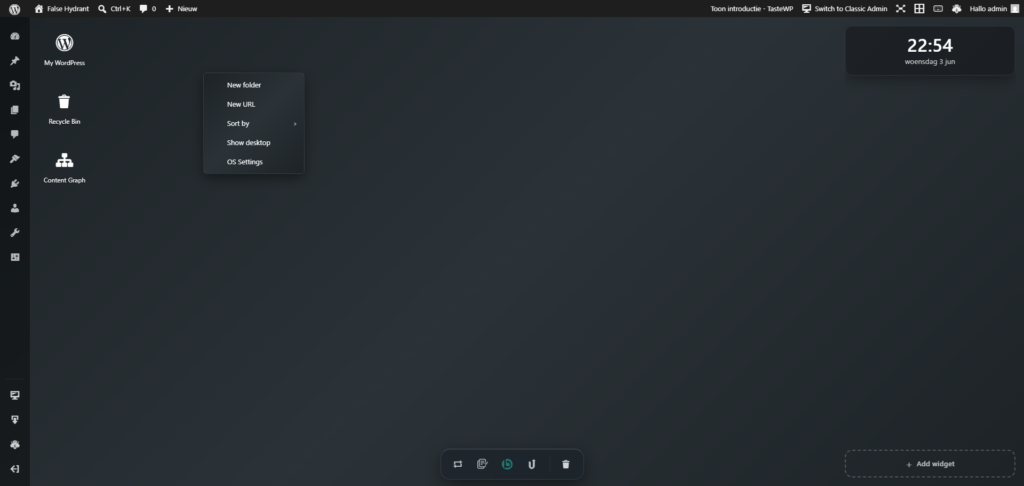Click the 22:54 clock widget
Screen dimensions: 1024x486
[x=930, y=51]
